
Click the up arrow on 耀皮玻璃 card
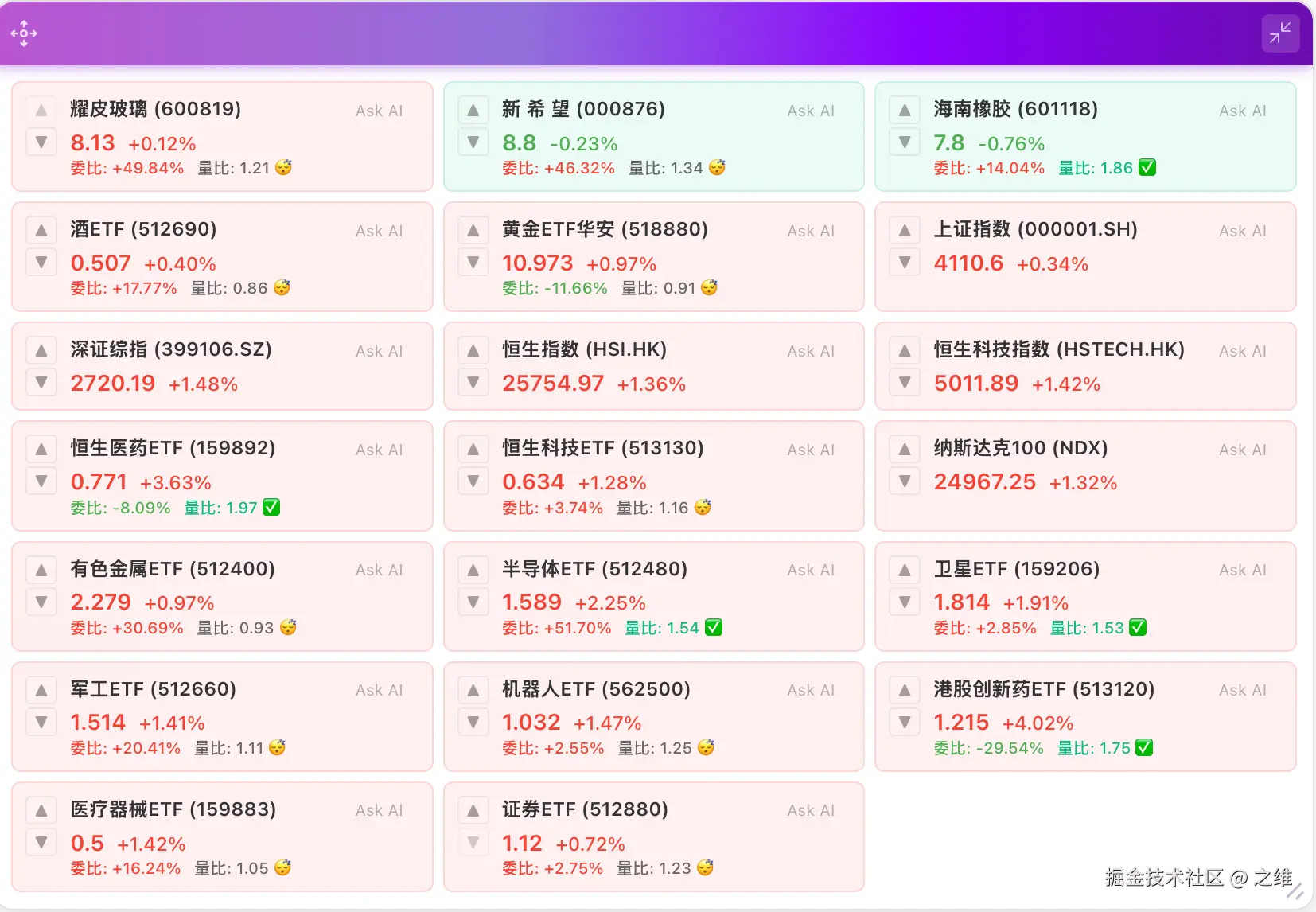(41, 109)
